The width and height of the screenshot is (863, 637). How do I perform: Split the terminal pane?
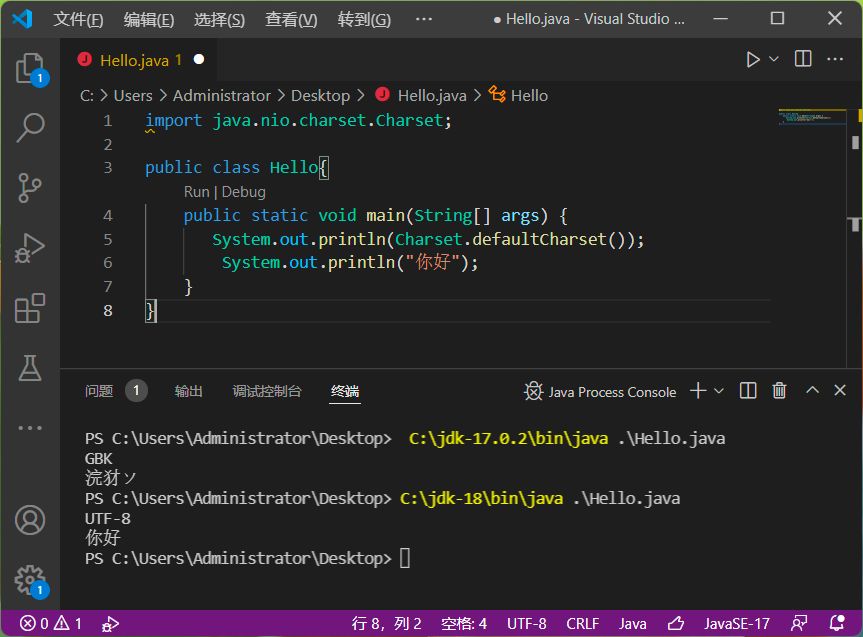(747, 391)
